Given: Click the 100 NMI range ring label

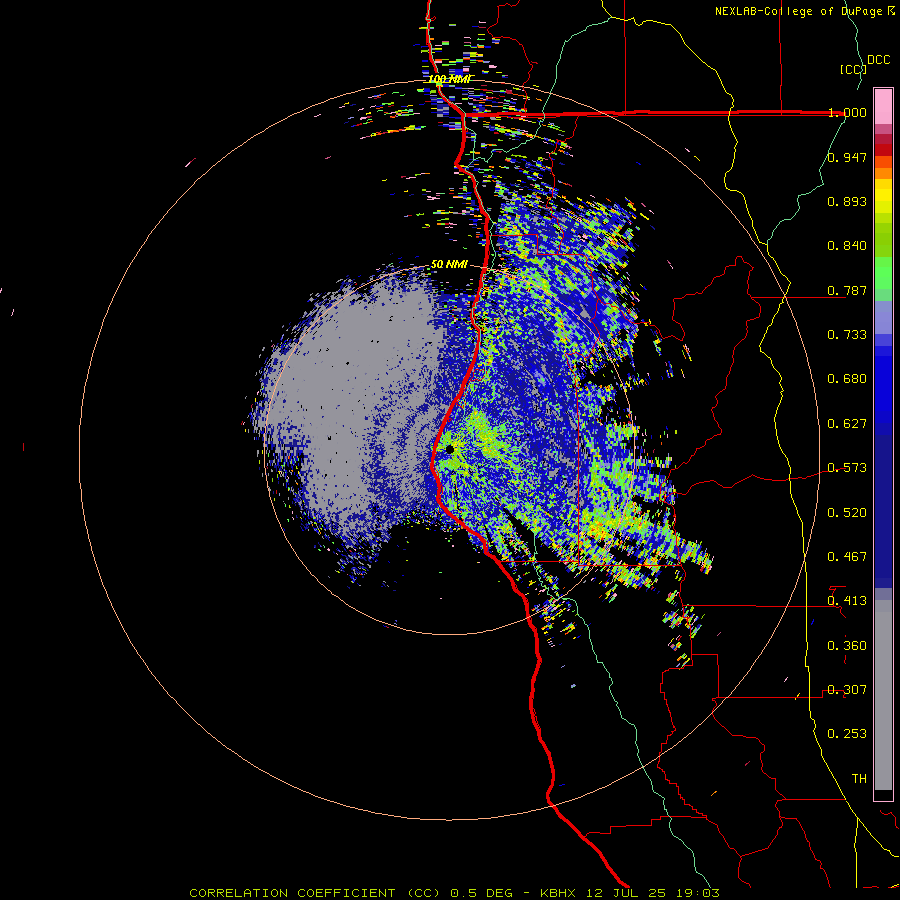Looking at the screenshot, I should 449,79.
